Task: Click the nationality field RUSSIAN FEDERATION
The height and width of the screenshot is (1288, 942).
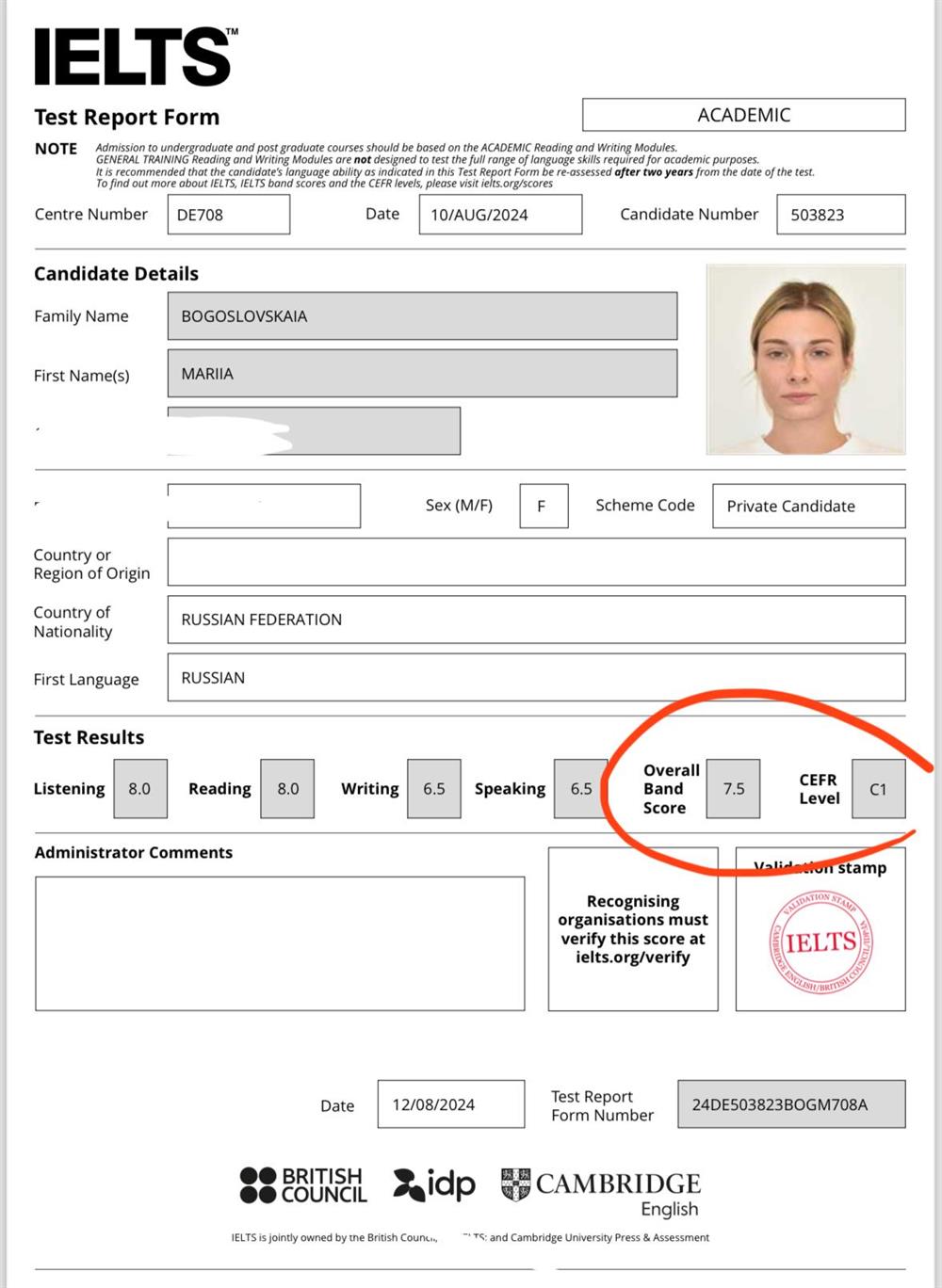Action: point(536,620)
